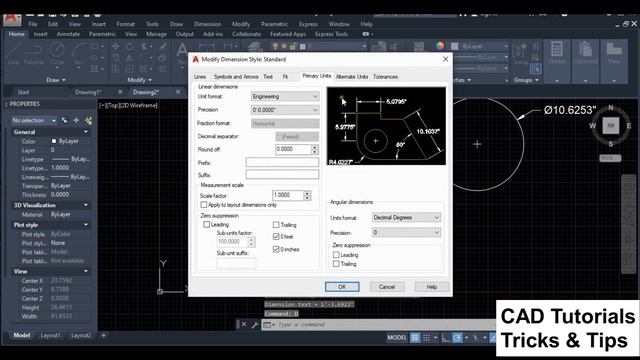This screenshot has width=640, height=360.
Task: Switch to the Fit tab
Action: 285,77
